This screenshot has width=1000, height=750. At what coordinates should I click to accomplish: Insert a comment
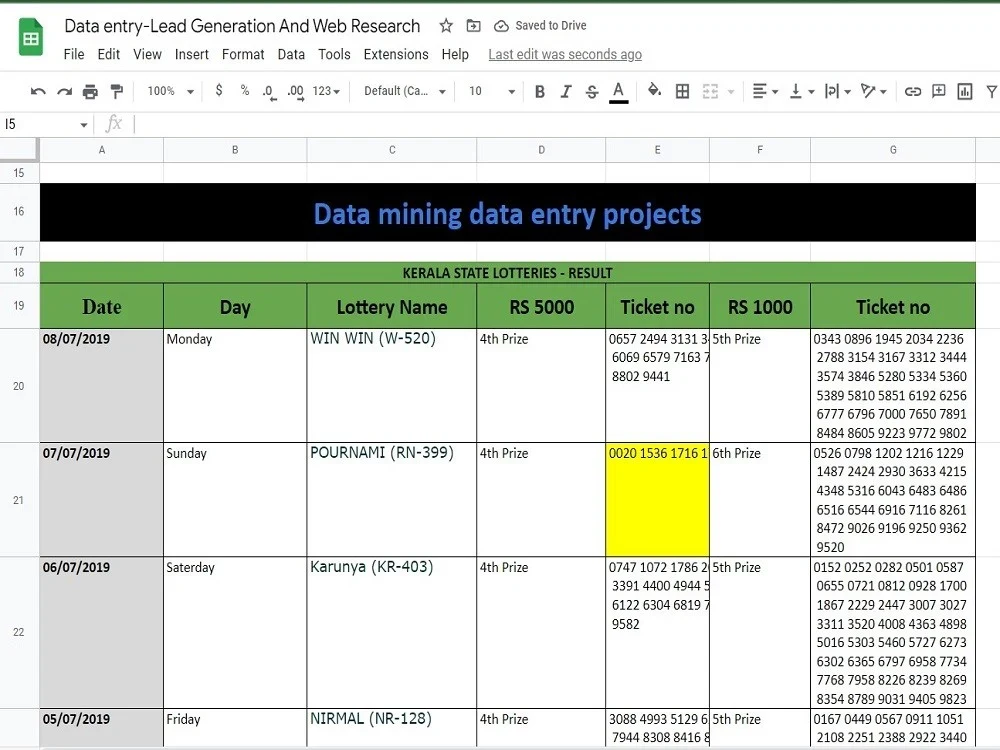pyautogui.click(x=939, y=91)
